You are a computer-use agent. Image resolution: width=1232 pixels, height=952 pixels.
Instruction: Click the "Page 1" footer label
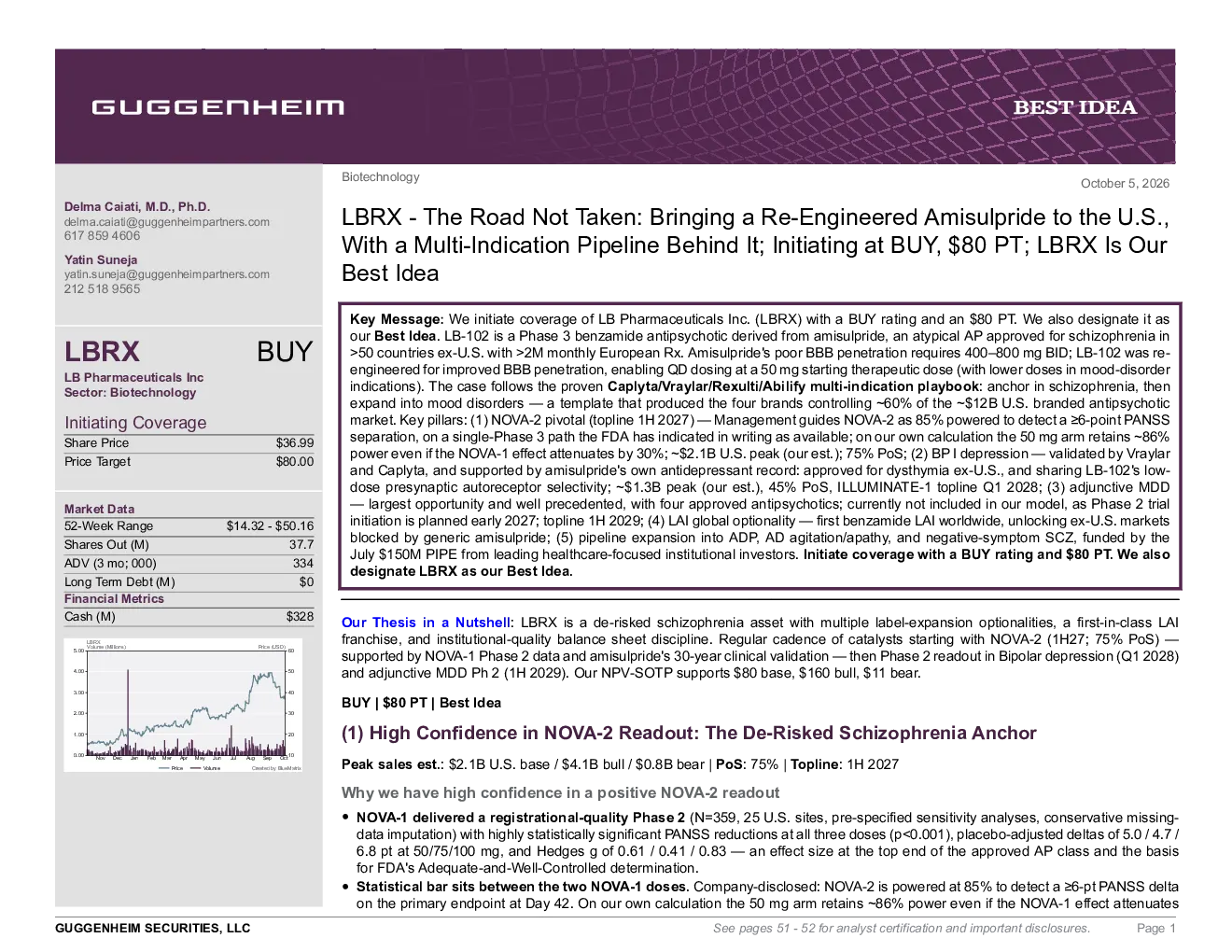(x=1156, y=929)
